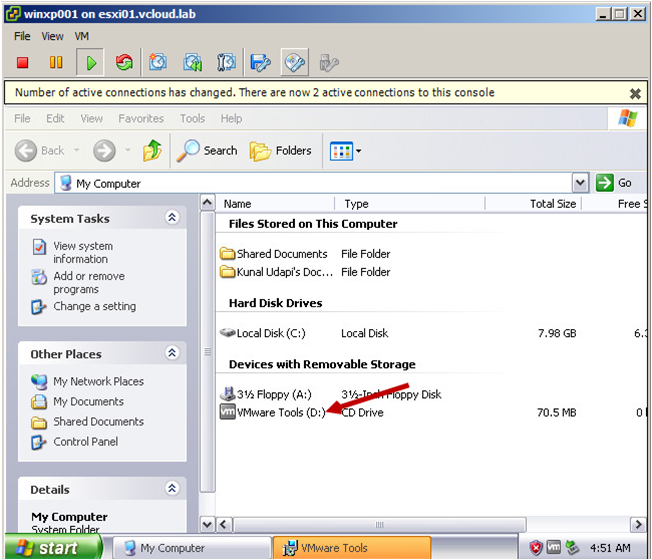Click the VMware Tools tray icon
This screenshot has height=560, width=652.
point(553,547)
